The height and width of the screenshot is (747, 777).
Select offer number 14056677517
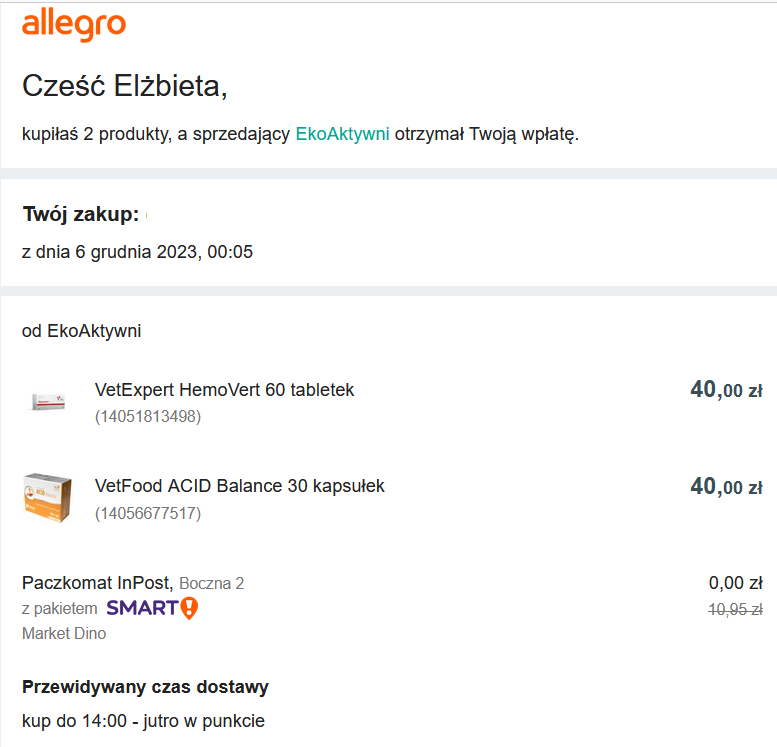pyautogui.click(x=148, y=513)
